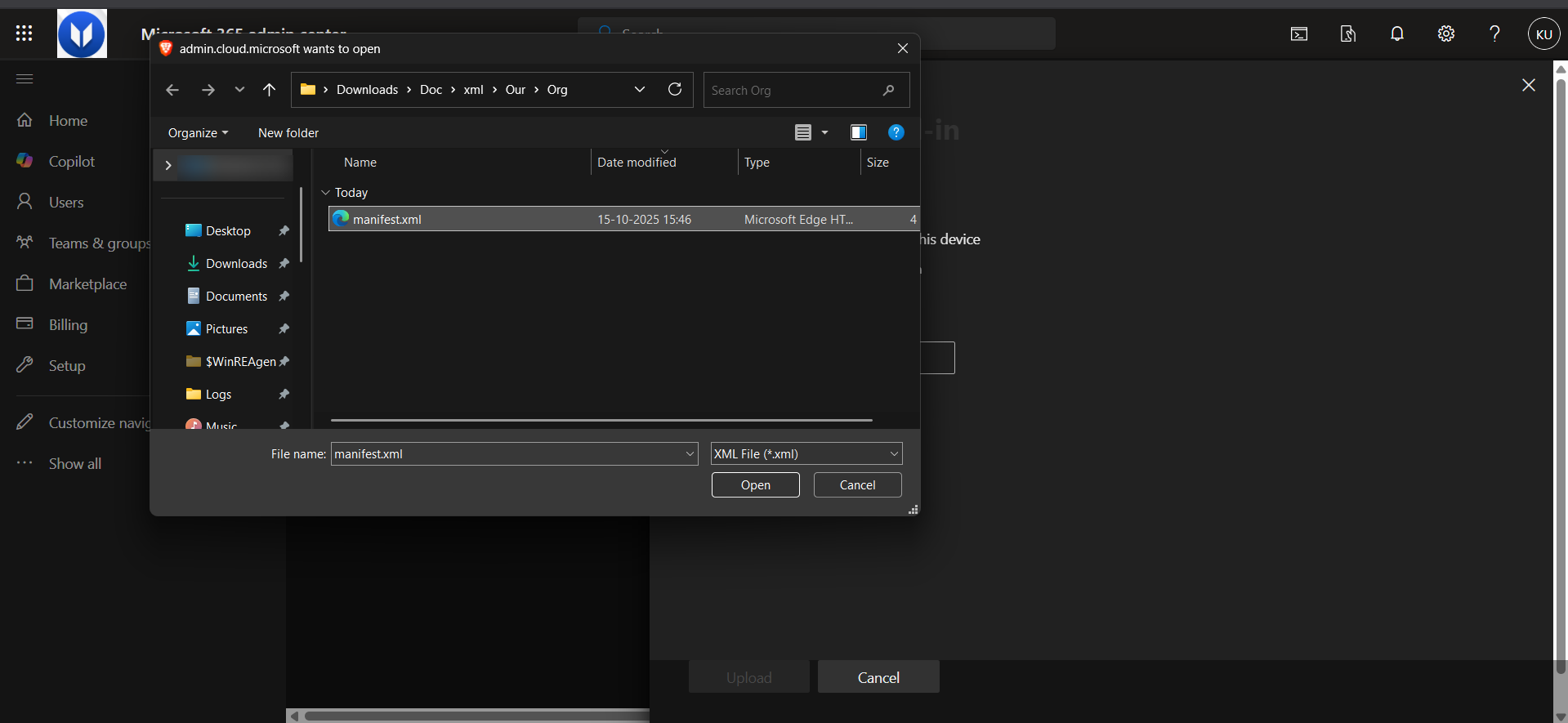Go back in the file dialog

point(172,90)
